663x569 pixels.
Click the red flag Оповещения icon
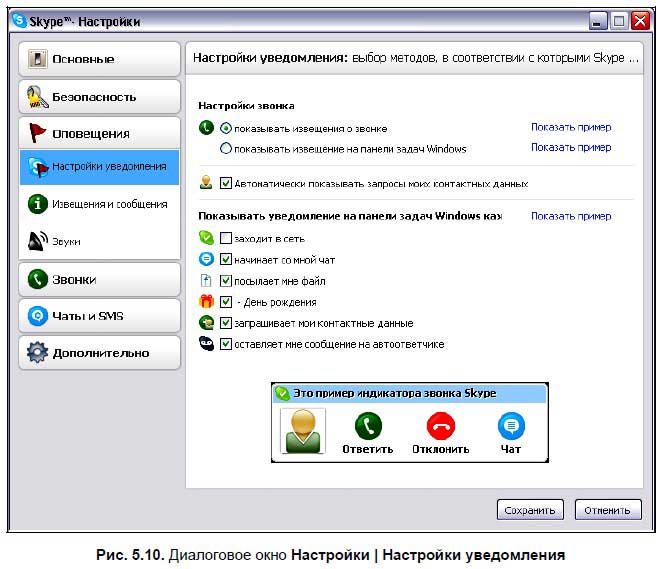pos(37,133)
